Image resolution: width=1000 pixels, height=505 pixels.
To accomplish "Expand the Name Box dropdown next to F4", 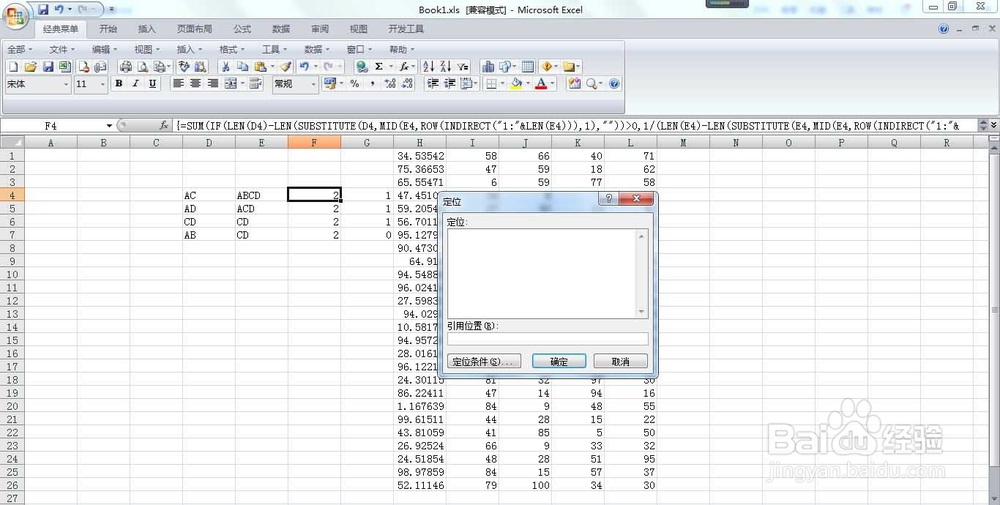I will click(109, 126).
